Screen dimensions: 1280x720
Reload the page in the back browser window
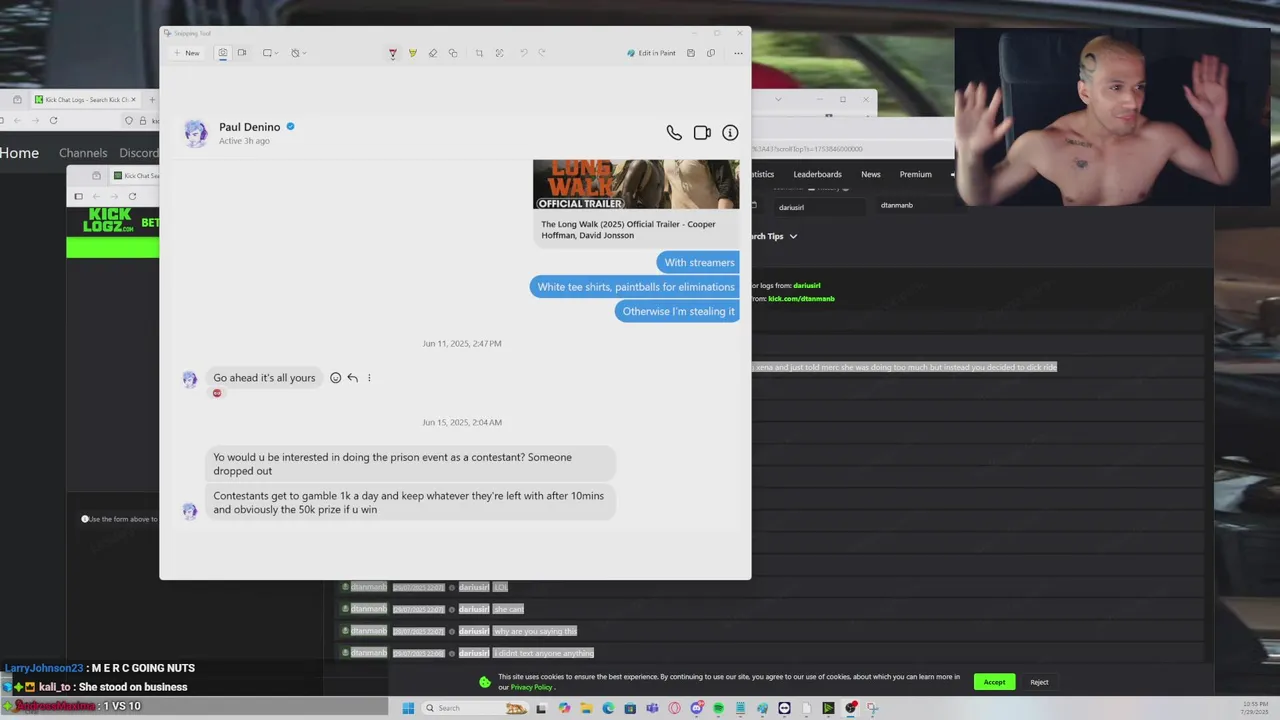pyautogui.click(x=53, y=120)
